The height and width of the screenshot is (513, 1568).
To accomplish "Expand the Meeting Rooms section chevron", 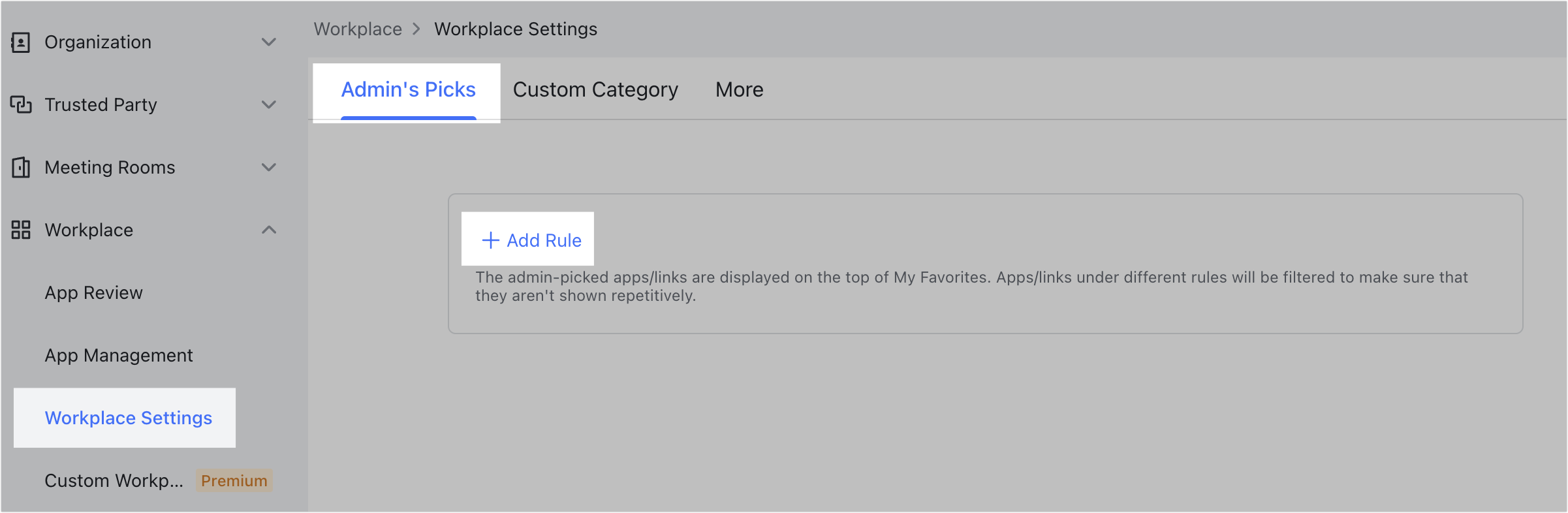I will [x=269, y=168].
